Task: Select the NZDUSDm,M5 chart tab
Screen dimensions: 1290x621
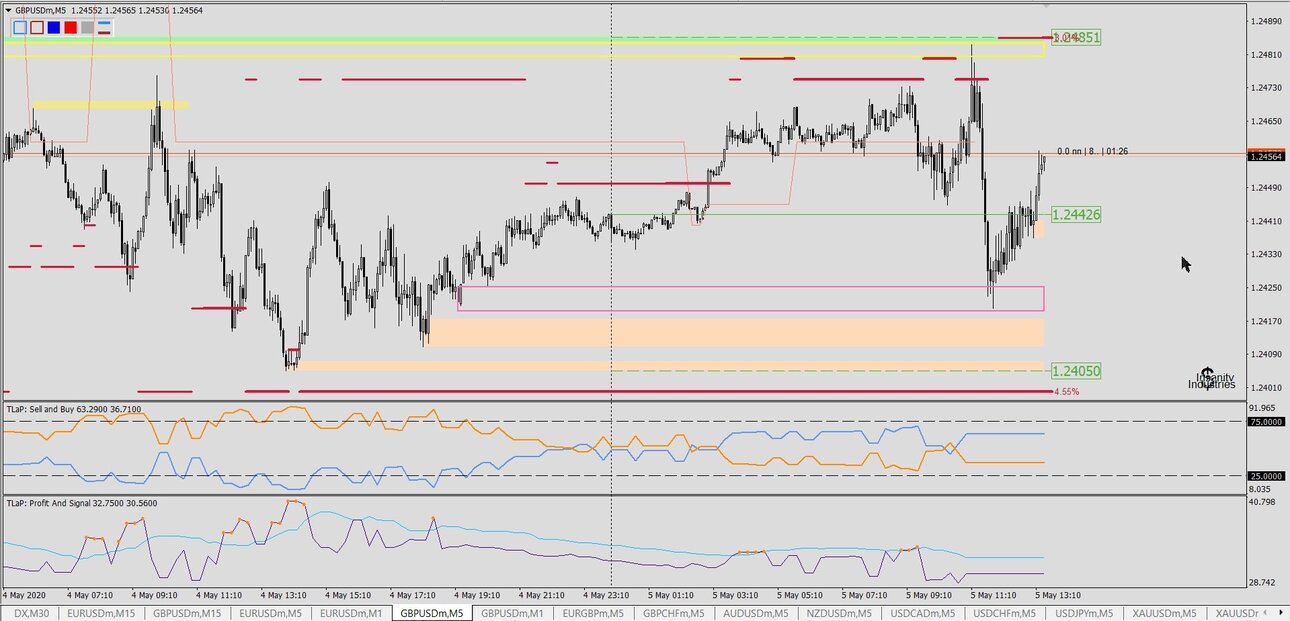Action: (838, 613)
